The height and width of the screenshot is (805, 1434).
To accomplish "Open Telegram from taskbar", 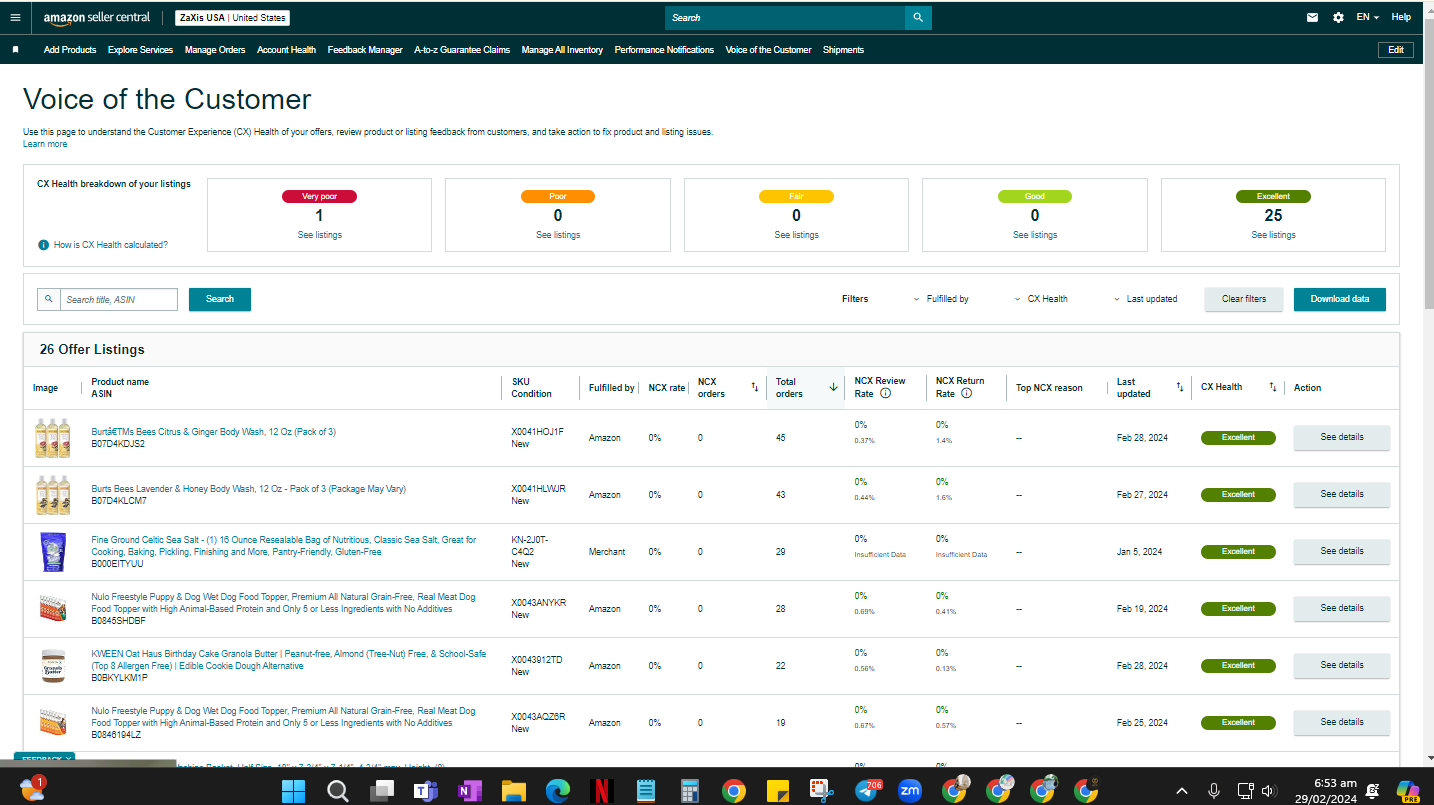I will (866, 791).
